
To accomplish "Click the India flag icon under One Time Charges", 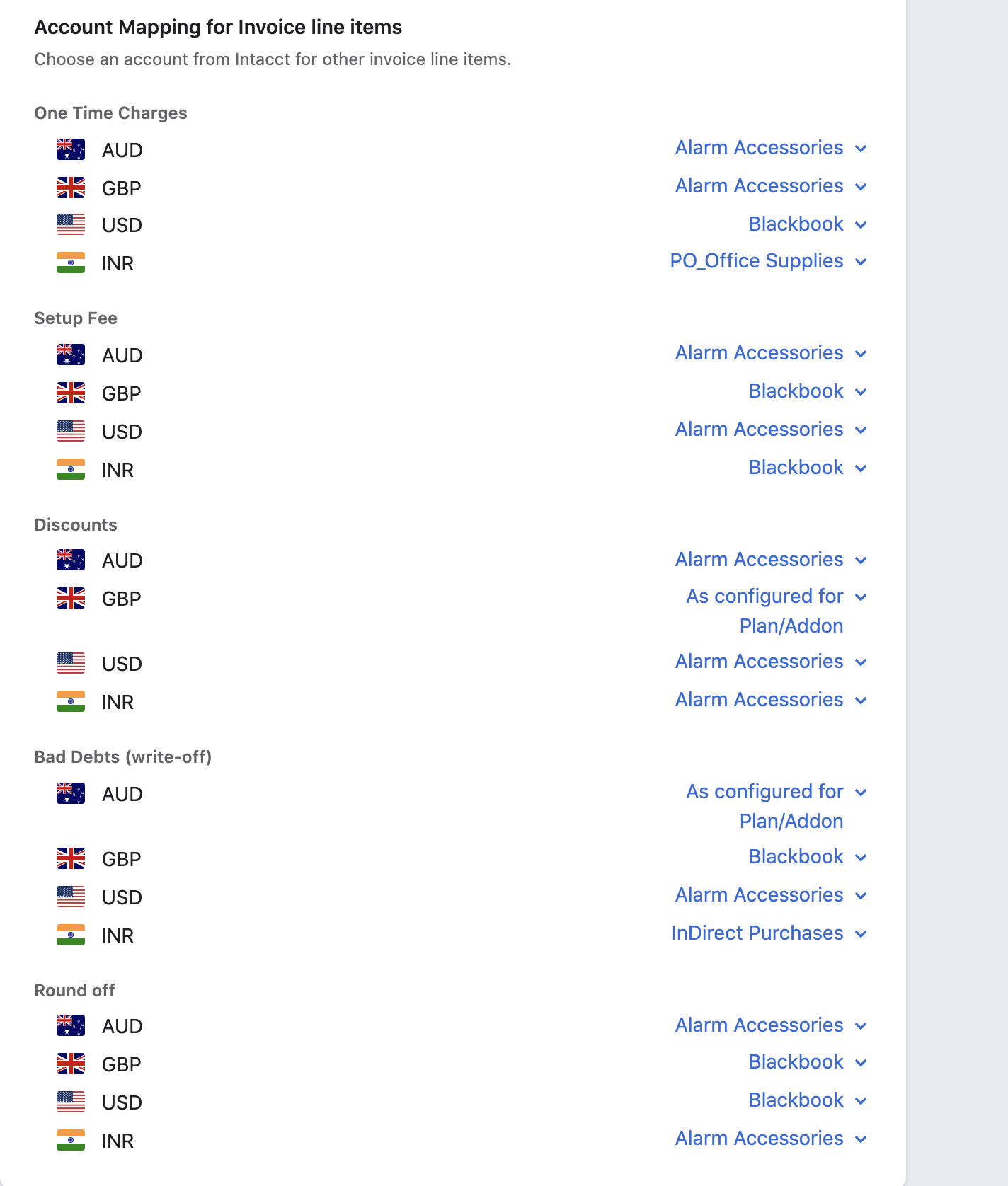I will click(71, 263).
